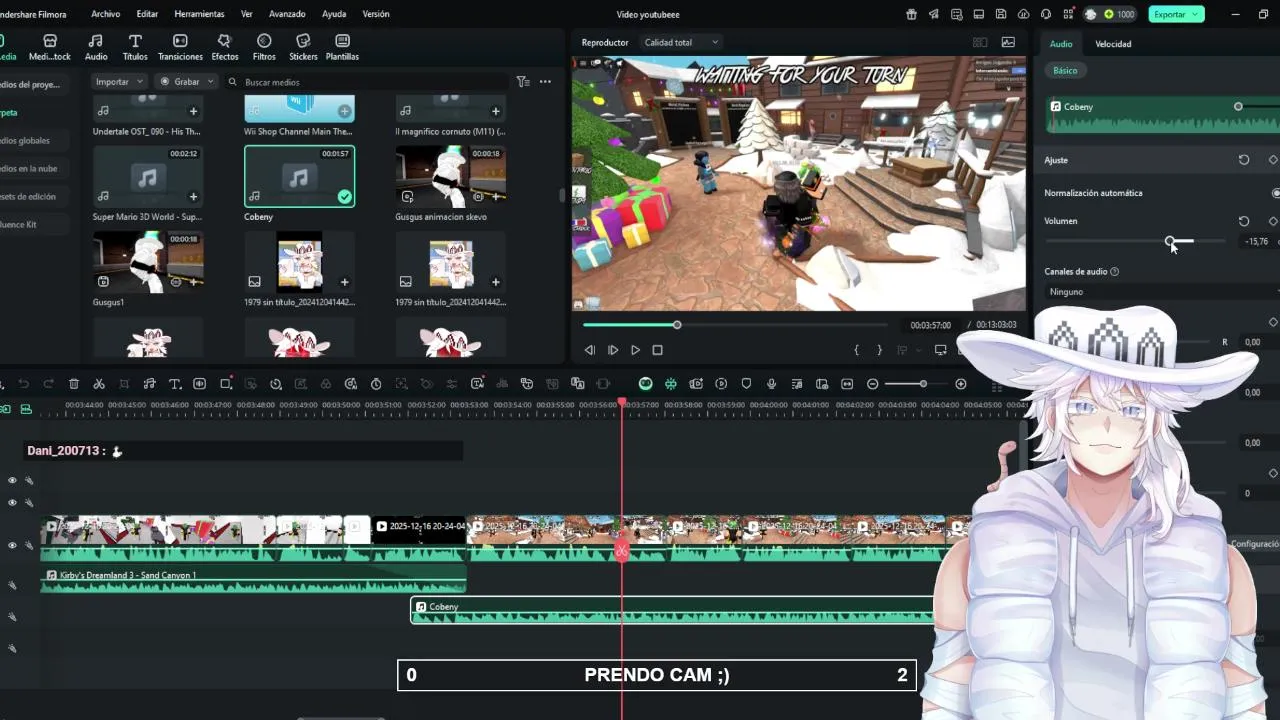Toggle eye icon of second track from top

pos(12,502)
